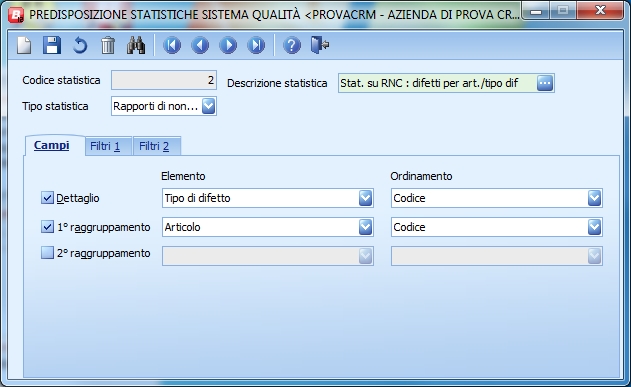Click the application logo in the title bar

[x=16, y=15]
